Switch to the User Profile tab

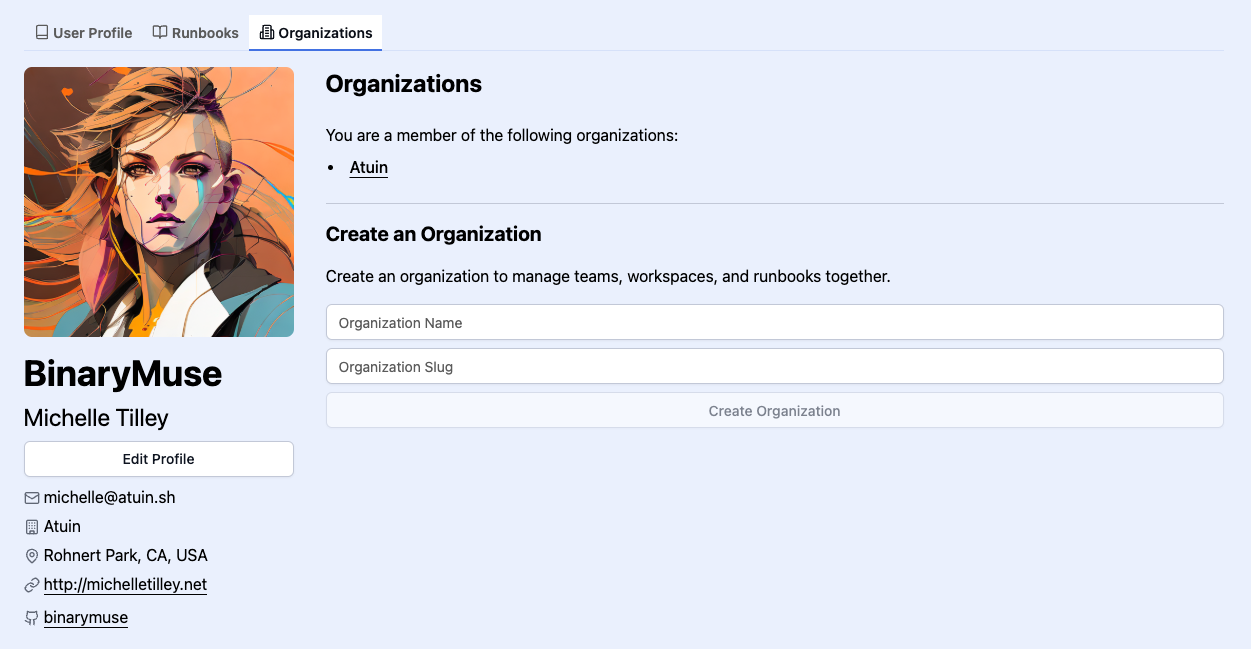coord(83,33)
